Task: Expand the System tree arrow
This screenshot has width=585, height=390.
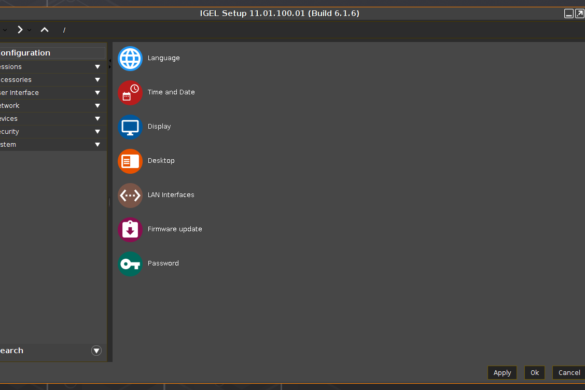Action: coord(97,144)
